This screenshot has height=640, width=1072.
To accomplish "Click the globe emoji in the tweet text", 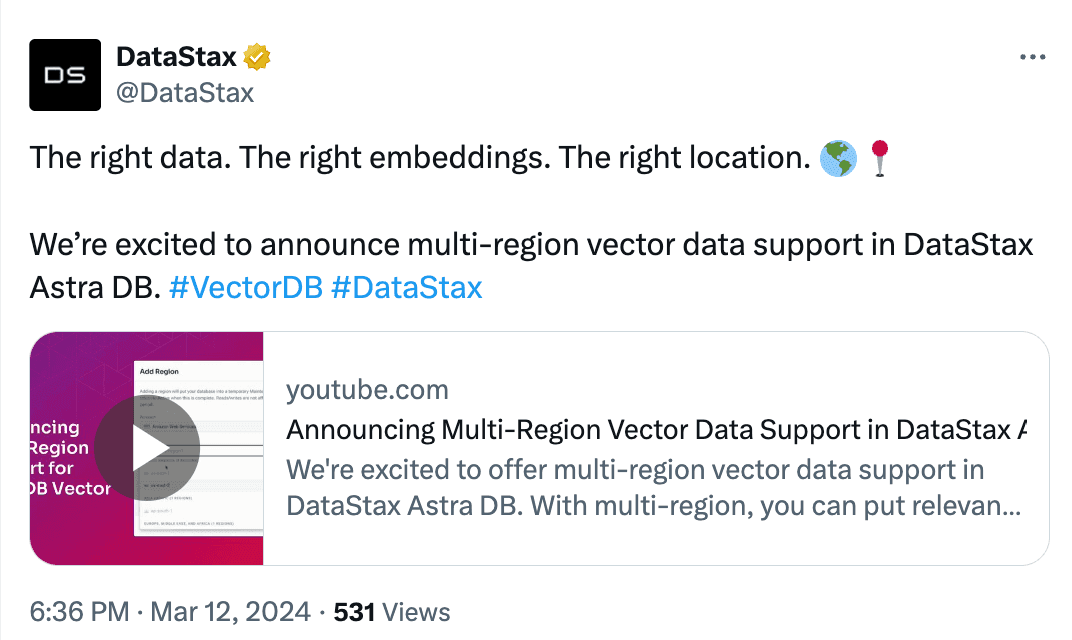I will pos(839,158).
